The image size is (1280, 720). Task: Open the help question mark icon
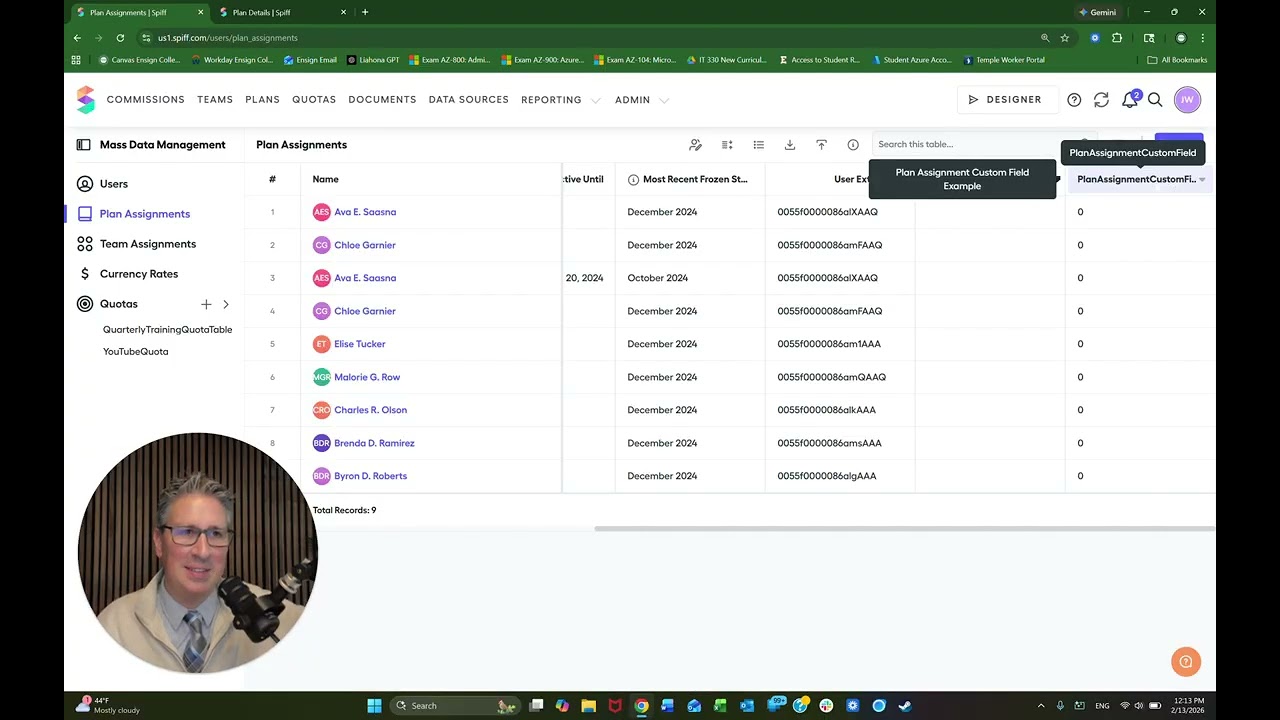(1074, 100)
